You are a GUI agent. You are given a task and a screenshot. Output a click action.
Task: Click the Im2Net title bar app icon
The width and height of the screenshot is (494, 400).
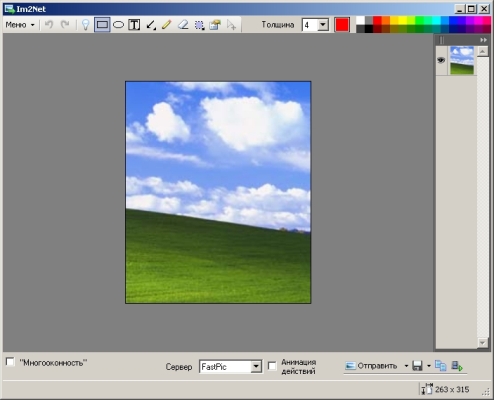click(x=9, y=9)
